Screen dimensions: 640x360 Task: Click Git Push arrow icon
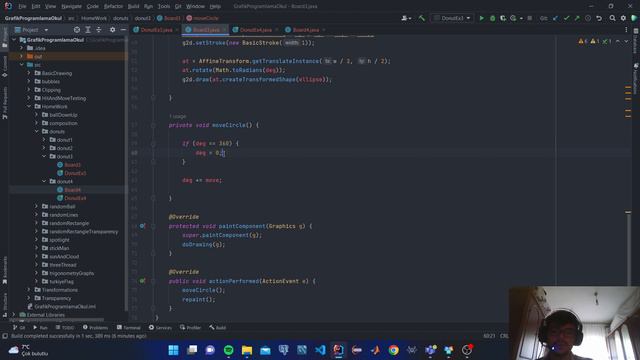[577, 18]
